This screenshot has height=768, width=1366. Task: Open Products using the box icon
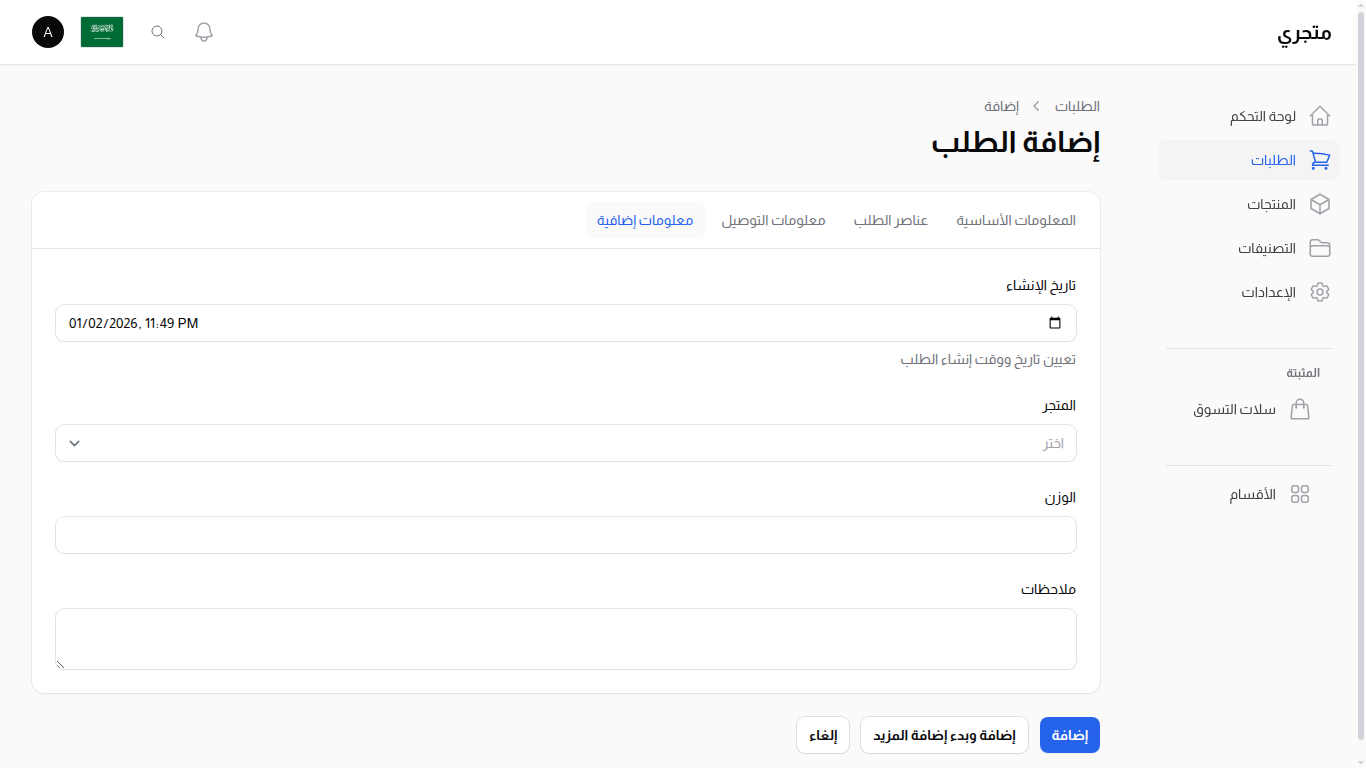click(x=1320, y=204)
